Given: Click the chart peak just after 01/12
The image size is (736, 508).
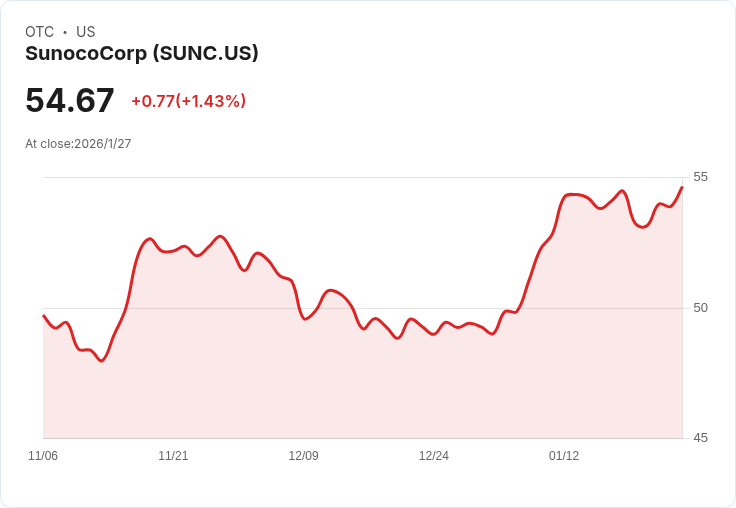Looking at the screenshot, I should point(574,194).
